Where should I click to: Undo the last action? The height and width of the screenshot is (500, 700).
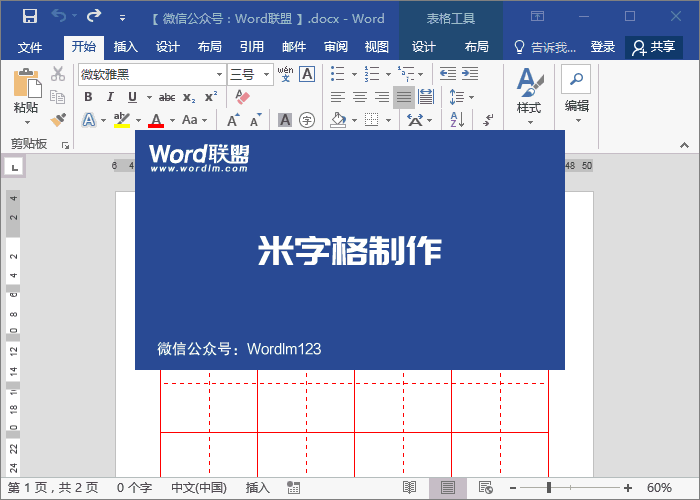pyautogui.click(x=59, y=17)
